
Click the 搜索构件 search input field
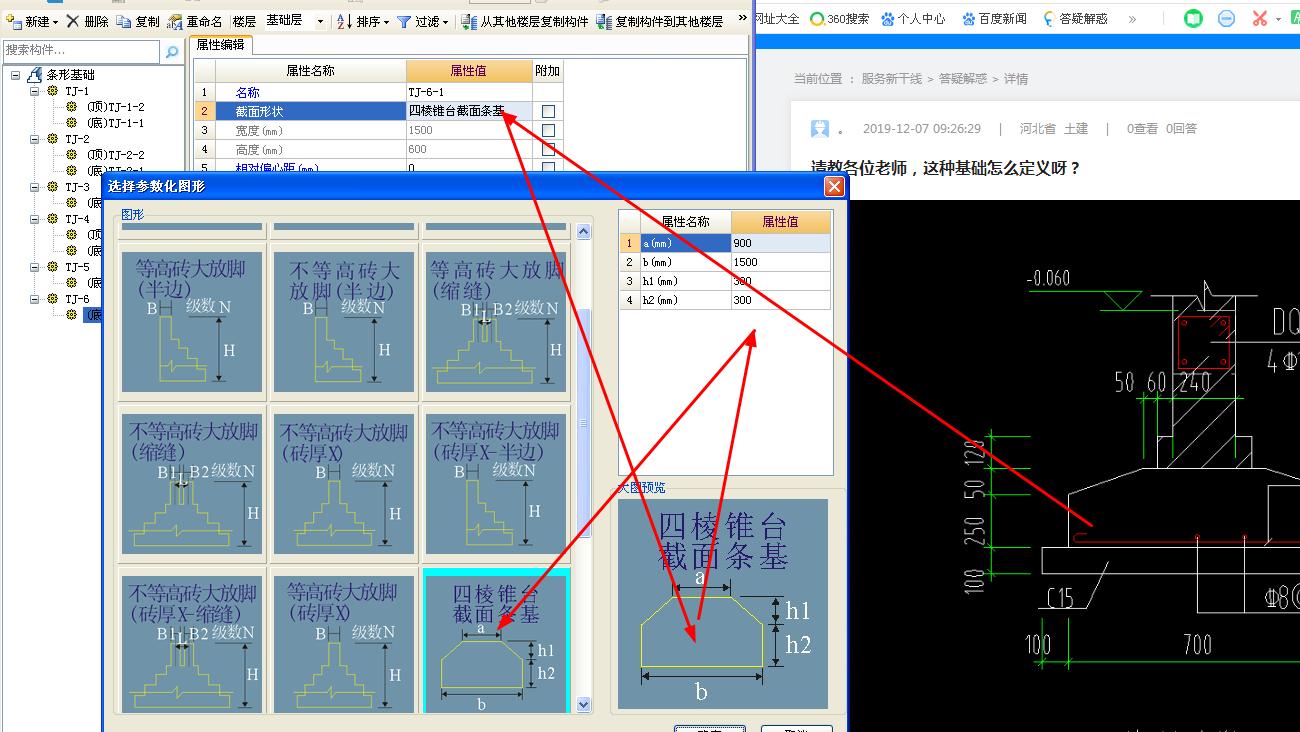[x=80, y=51]
